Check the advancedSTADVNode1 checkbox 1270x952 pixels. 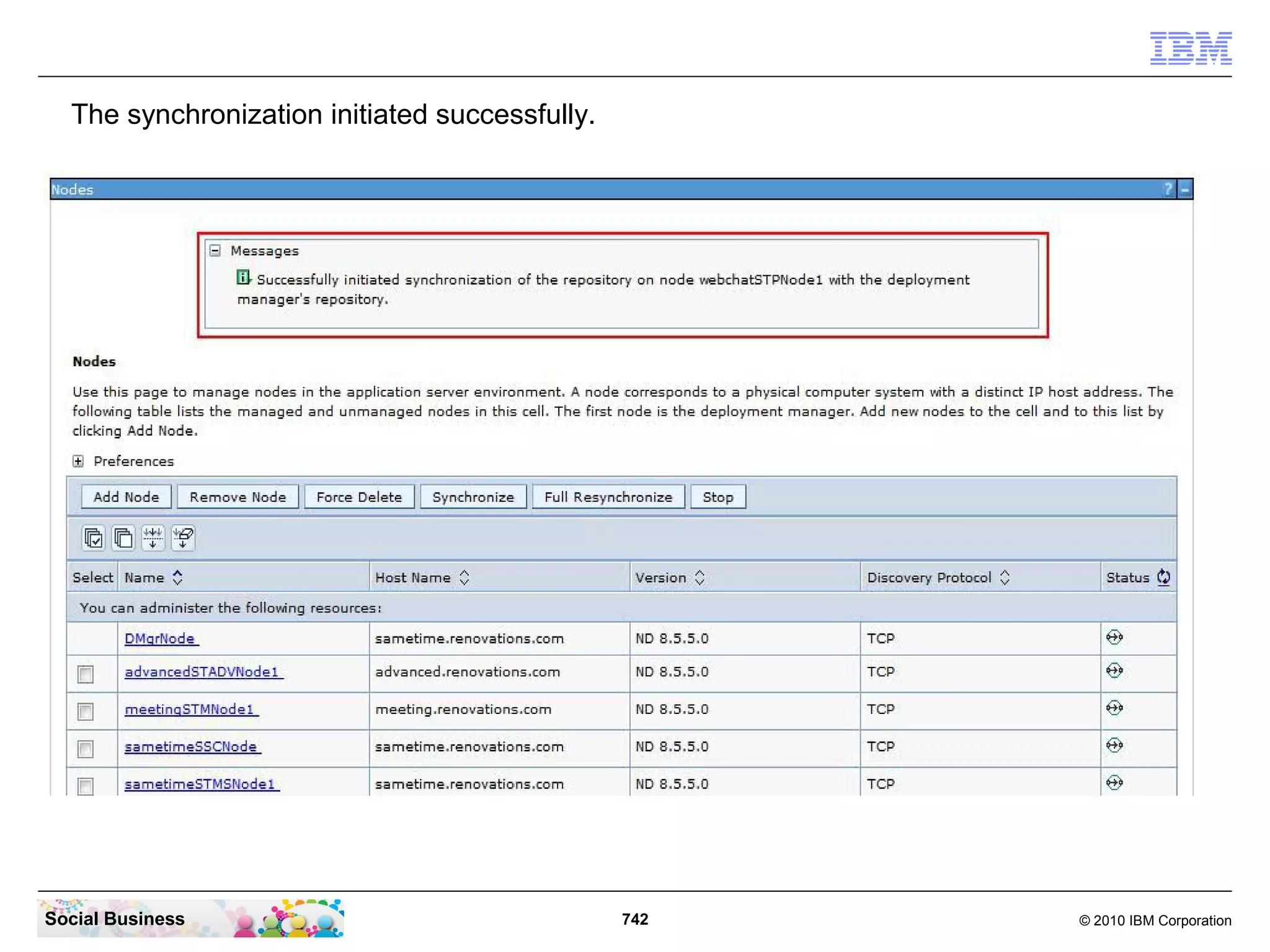click(86, 674)
